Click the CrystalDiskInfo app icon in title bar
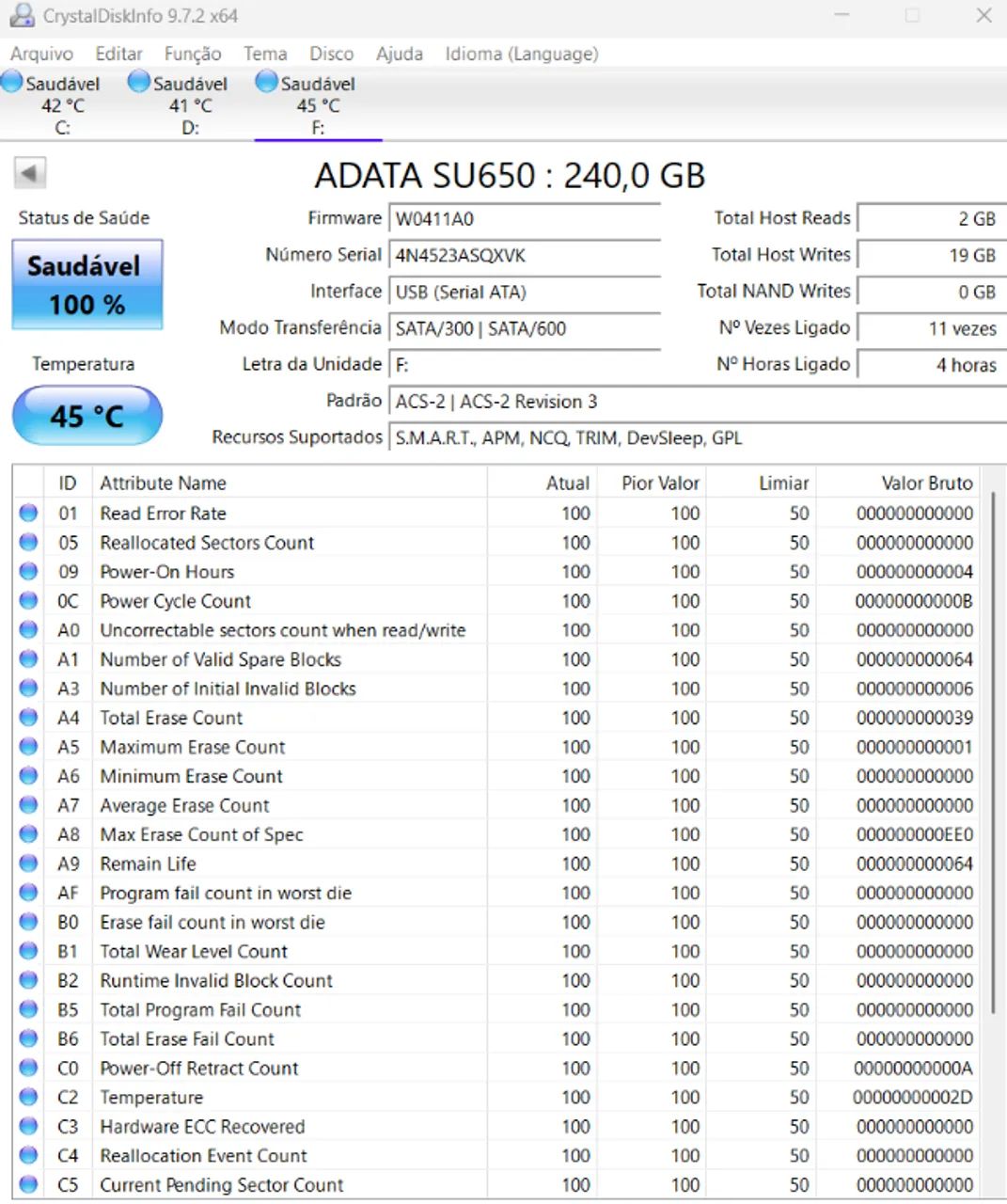The image size is (1007, 1204). pos(22,15)
